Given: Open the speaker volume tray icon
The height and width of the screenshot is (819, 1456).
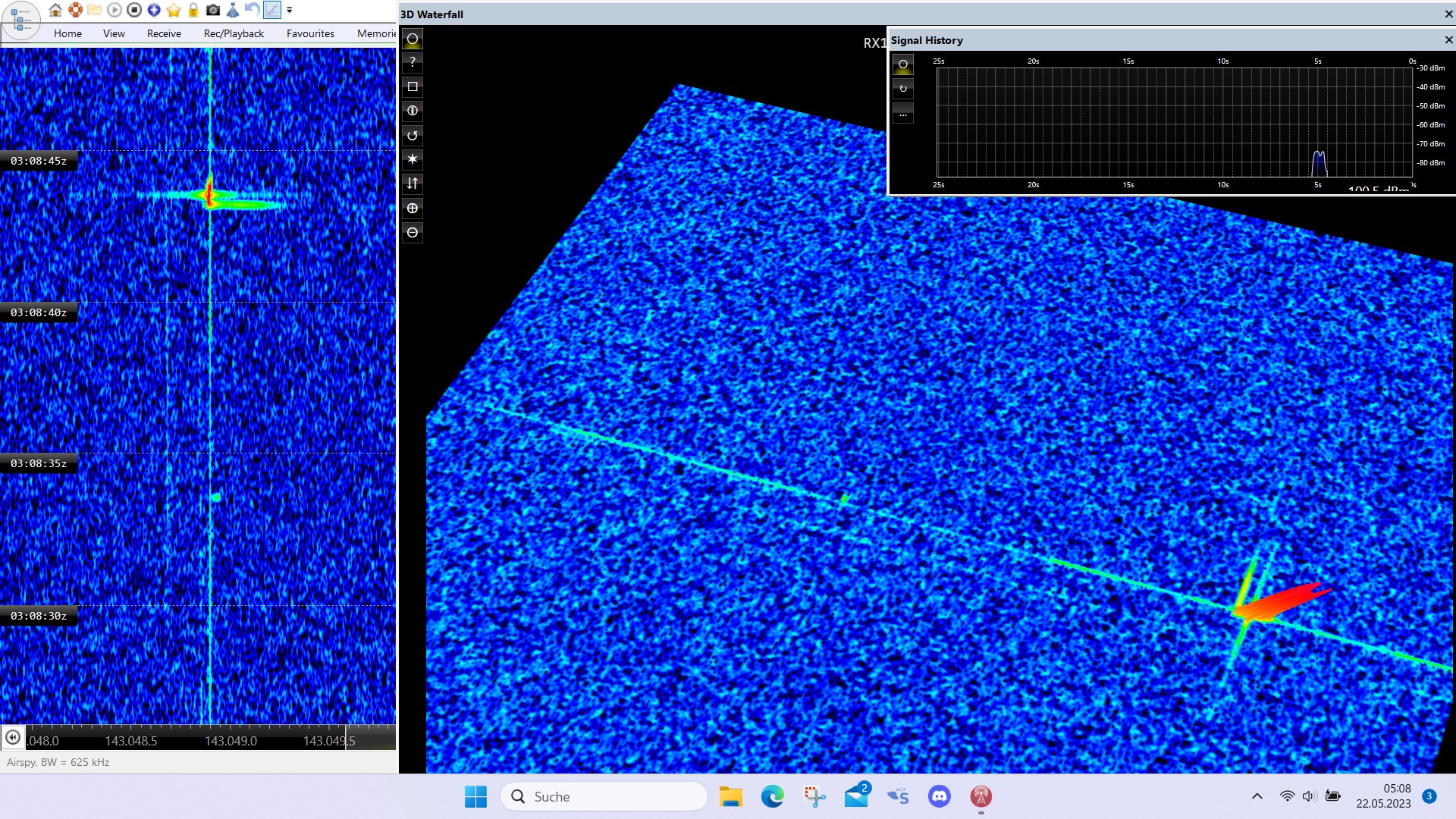Looking at the screenshot, I should coord(1309,796).
